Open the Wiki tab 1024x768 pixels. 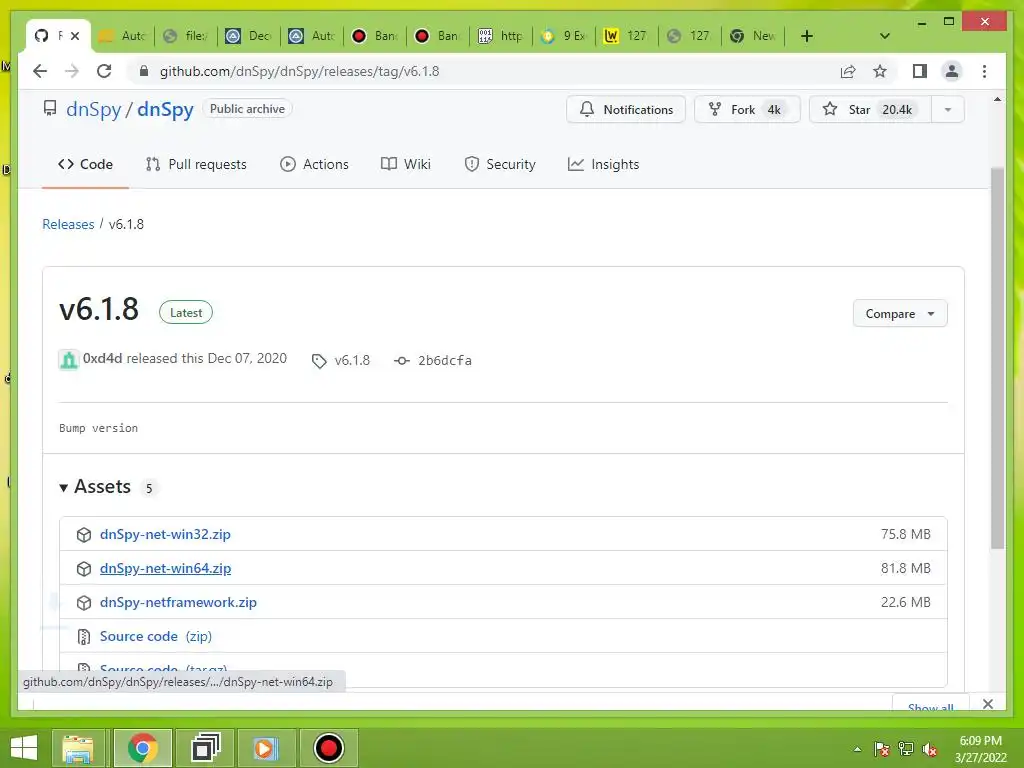click(x=406, y=165)
